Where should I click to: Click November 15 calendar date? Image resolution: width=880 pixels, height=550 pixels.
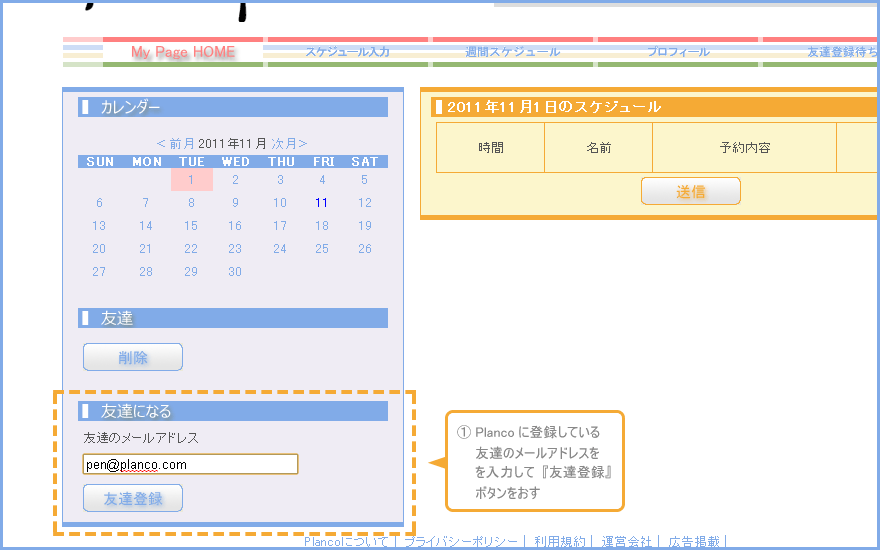click(191, 226)
